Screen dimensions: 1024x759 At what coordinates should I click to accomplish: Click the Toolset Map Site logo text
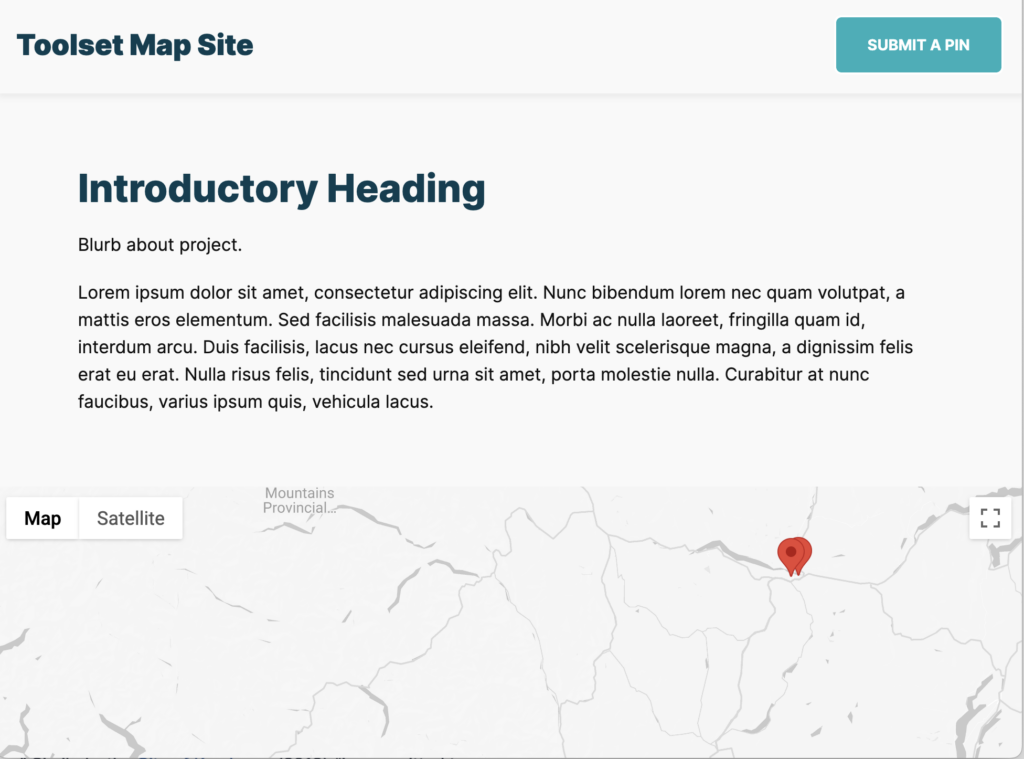(134, 45)
